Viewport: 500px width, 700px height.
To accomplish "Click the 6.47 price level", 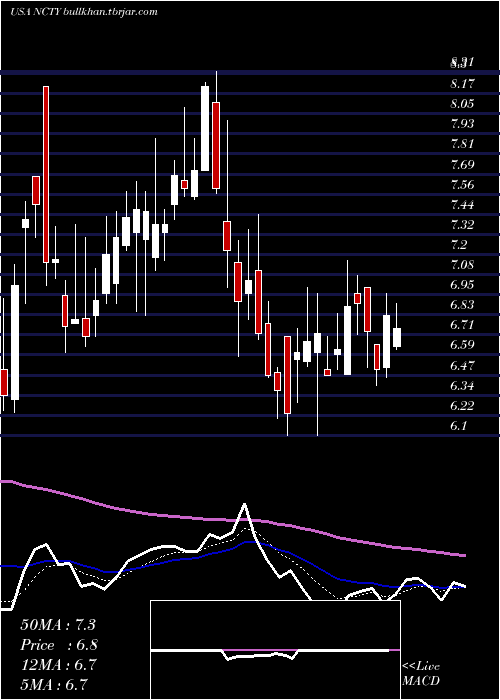I will [462, 366].
